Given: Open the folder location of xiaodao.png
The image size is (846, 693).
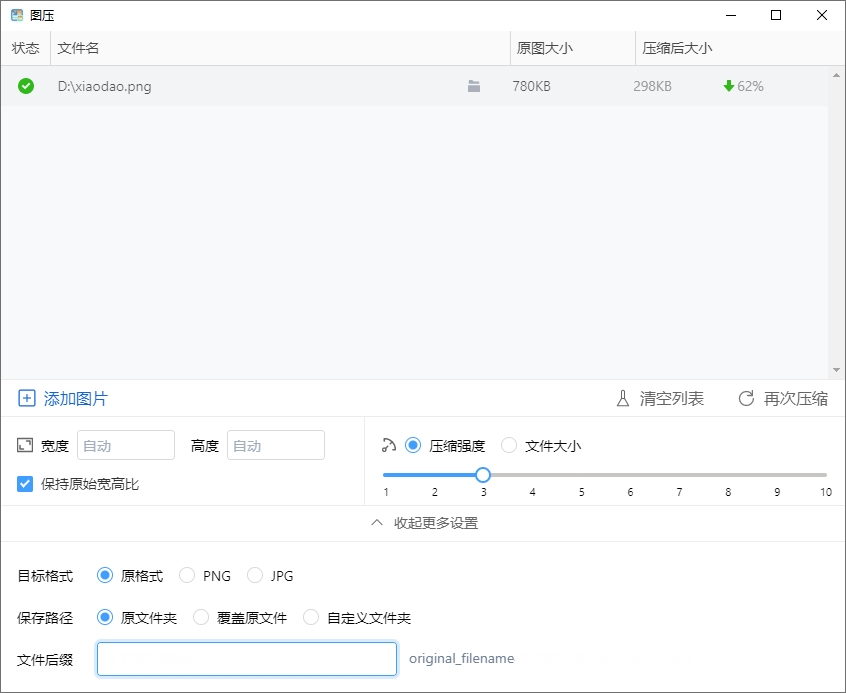Looking at the screenshot, I should pos(473,86).
